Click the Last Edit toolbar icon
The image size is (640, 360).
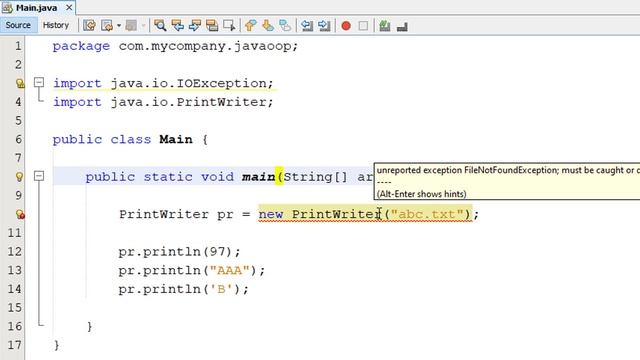89,26
